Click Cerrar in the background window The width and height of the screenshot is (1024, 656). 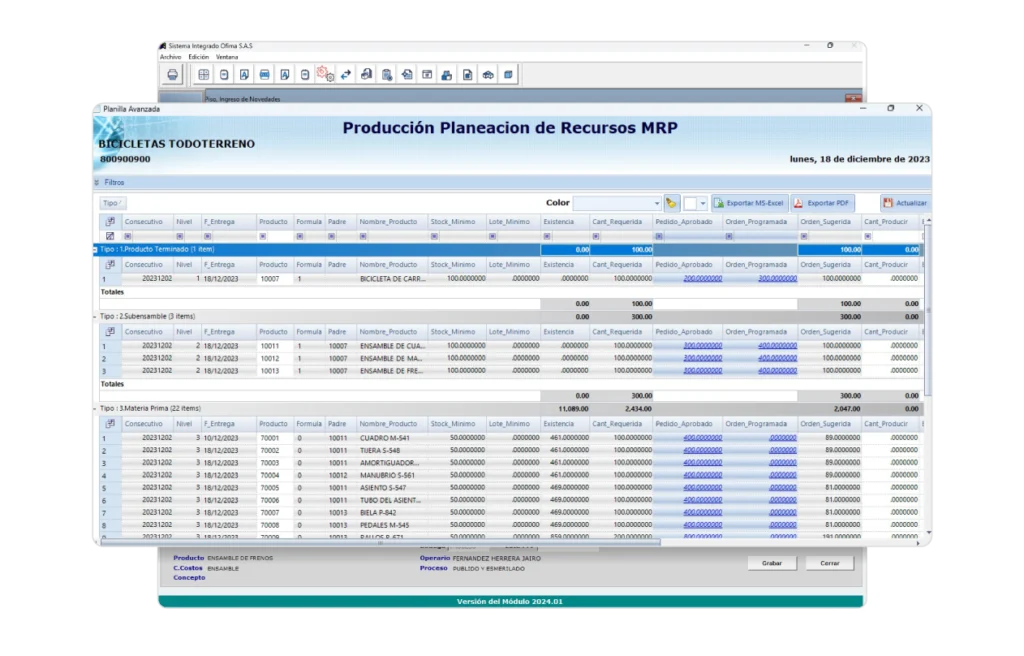pos(829,563)
